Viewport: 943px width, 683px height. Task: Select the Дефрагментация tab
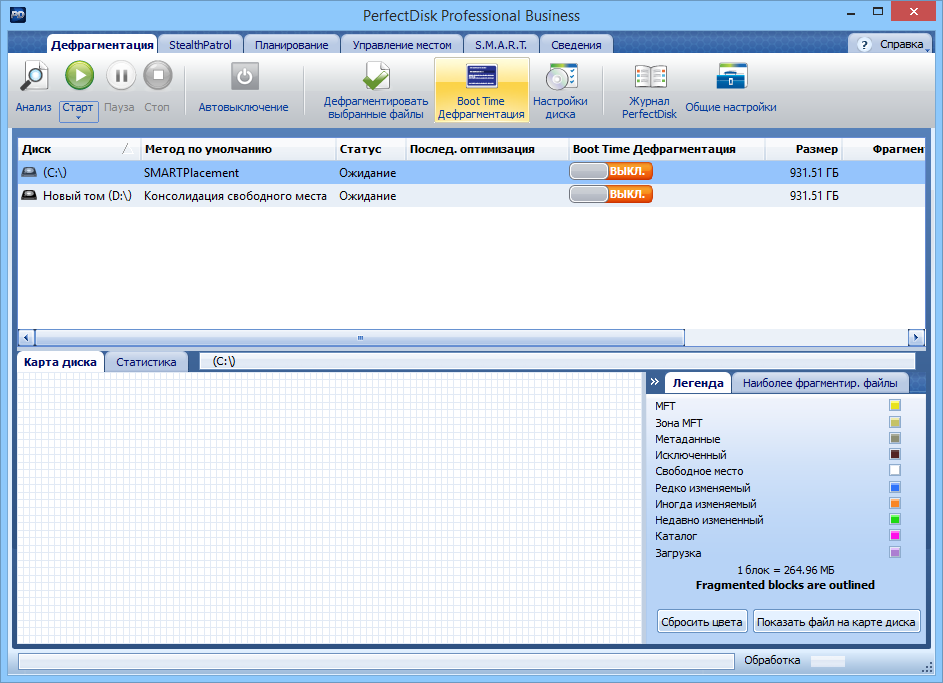tap(102, 45)
